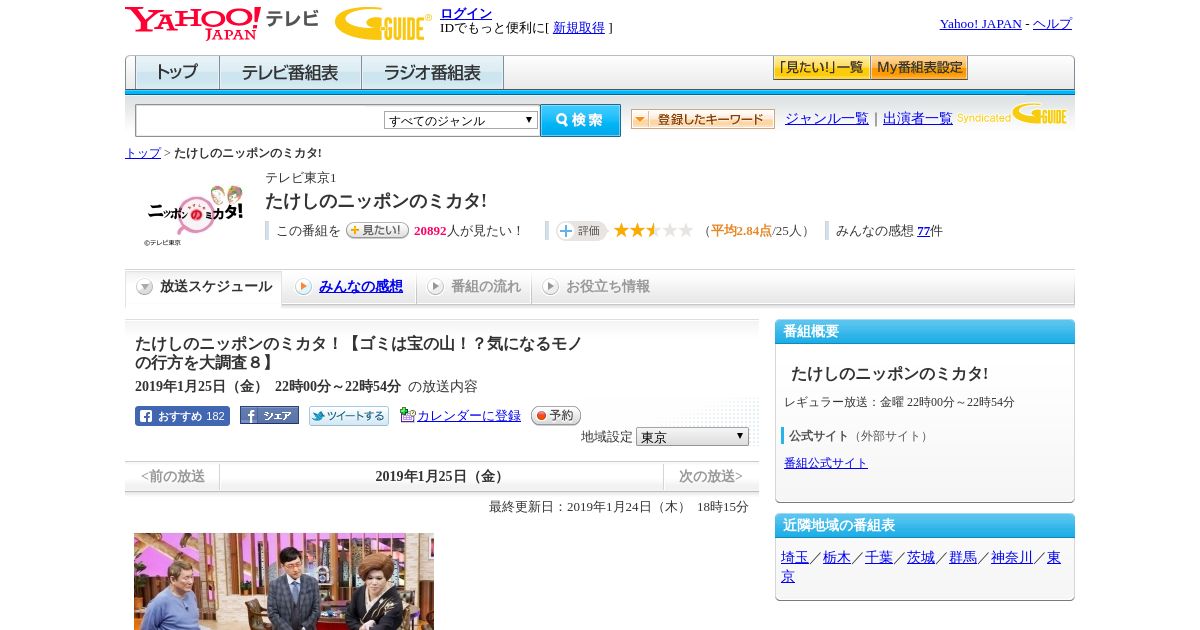Screen dimensions: 1200x630
Task: Open the 神奈川 regional listing link
Action: (x=1012, y=558)
